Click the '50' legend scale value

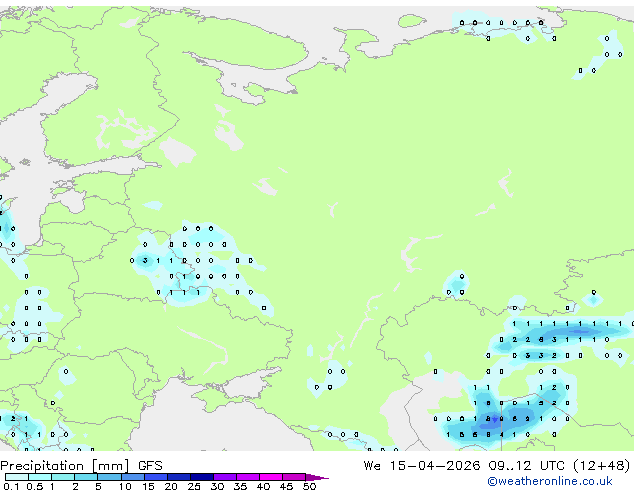pyautogui.click(x=310, y=486)
